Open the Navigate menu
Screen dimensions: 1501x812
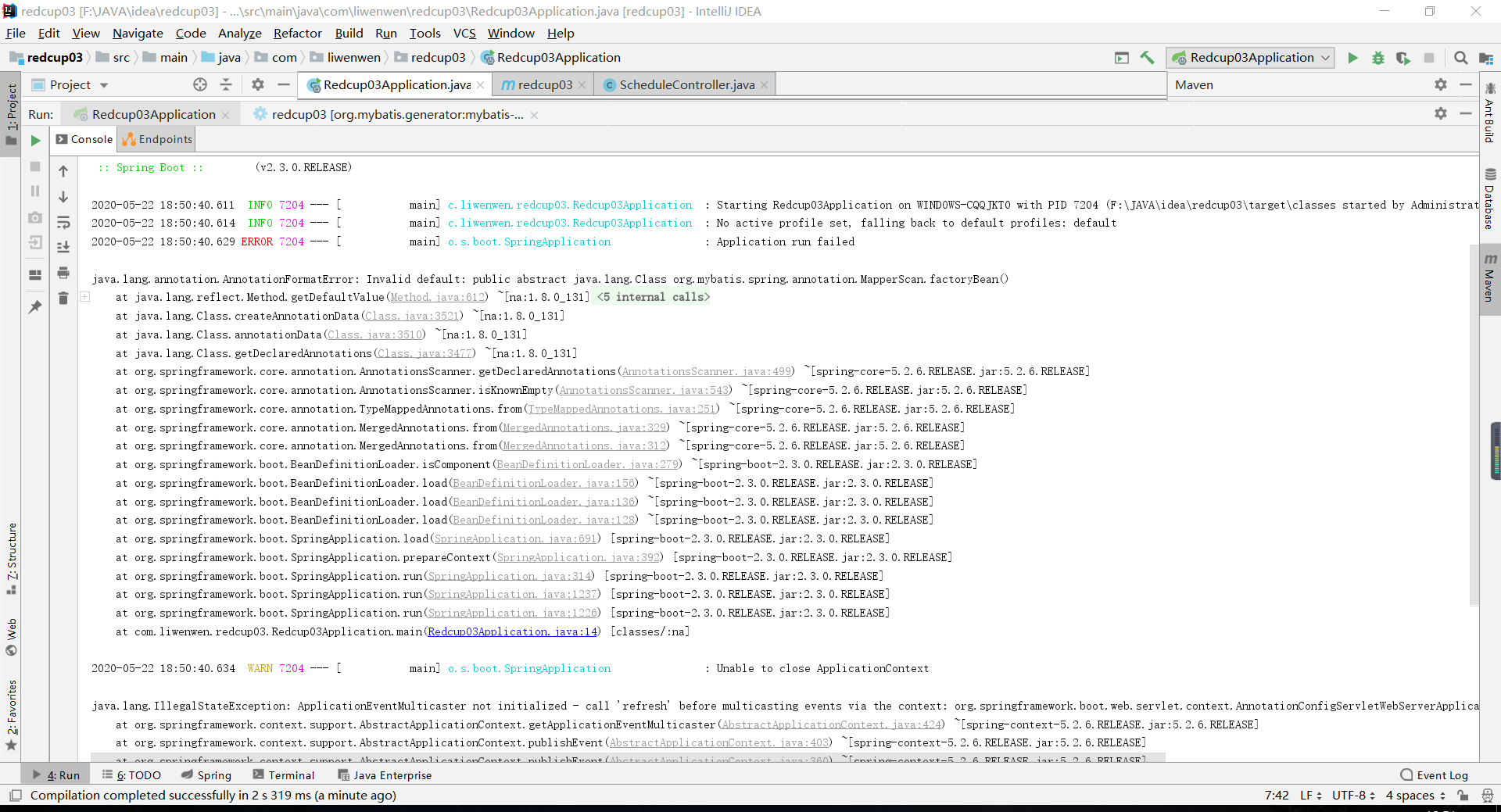point(138,33)
